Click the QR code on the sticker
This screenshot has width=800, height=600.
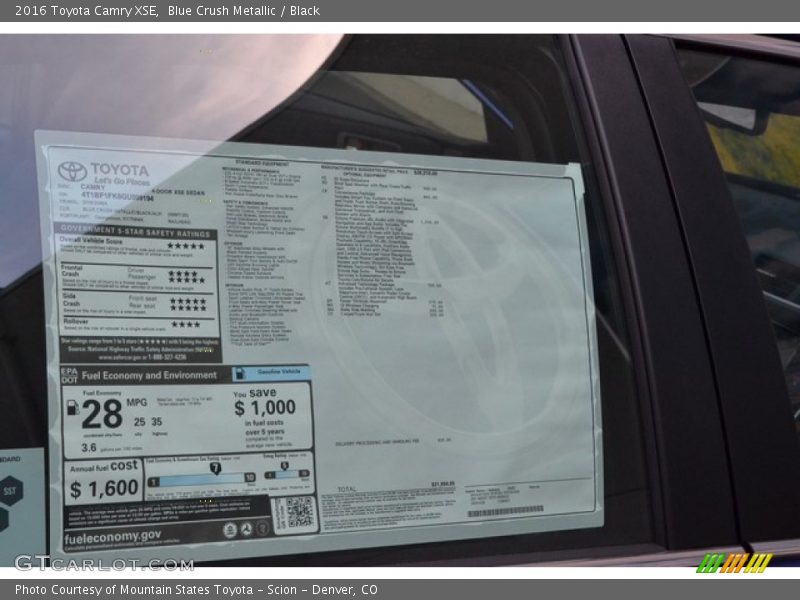pos(299,512)
